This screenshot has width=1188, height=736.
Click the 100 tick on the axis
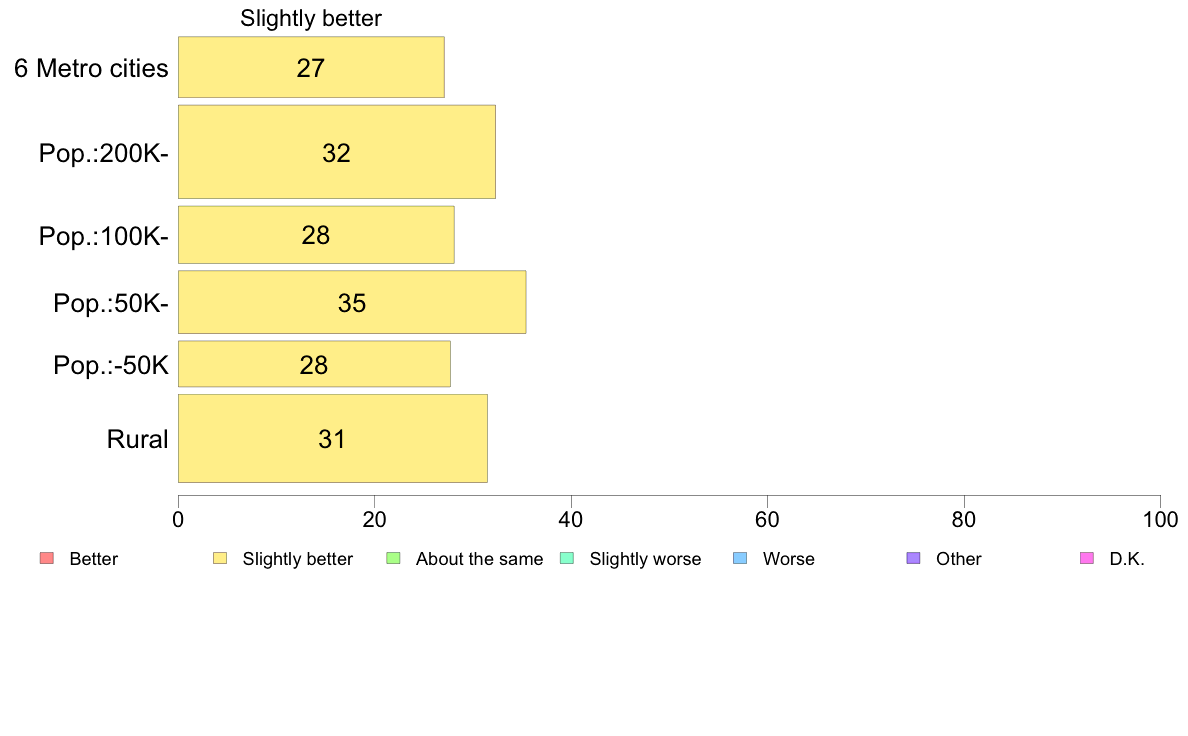click(x=1160, y=519)
